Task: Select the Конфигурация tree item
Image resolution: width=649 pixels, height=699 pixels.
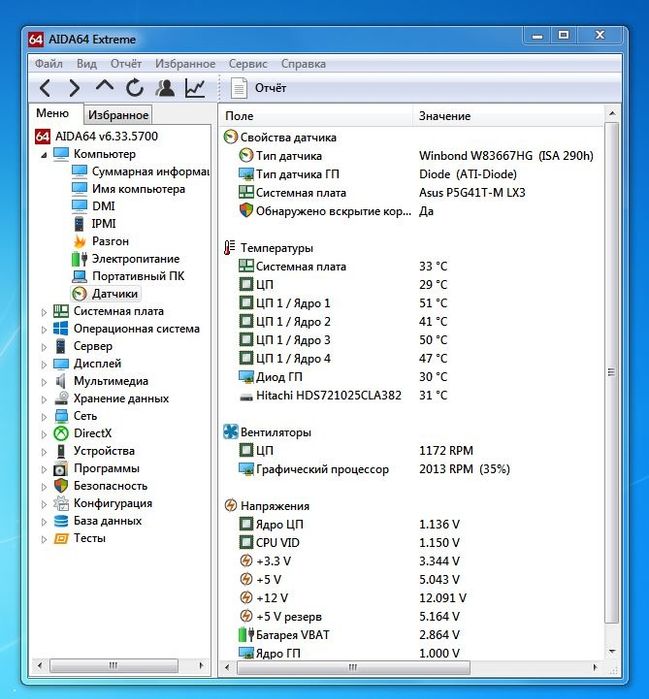Action: (x=113, y=503)
